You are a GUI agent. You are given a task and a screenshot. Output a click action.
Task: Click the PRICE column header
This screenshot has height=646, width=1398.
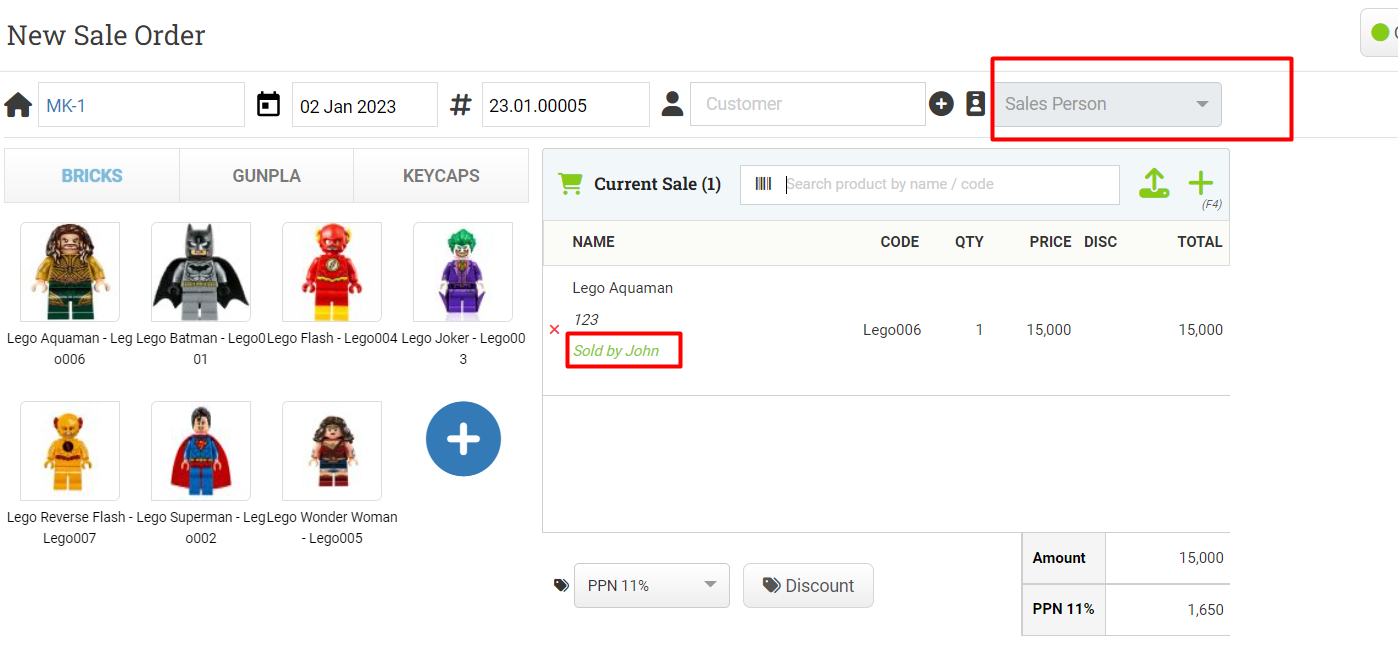pyautogui.click(x=1051, y=242)
